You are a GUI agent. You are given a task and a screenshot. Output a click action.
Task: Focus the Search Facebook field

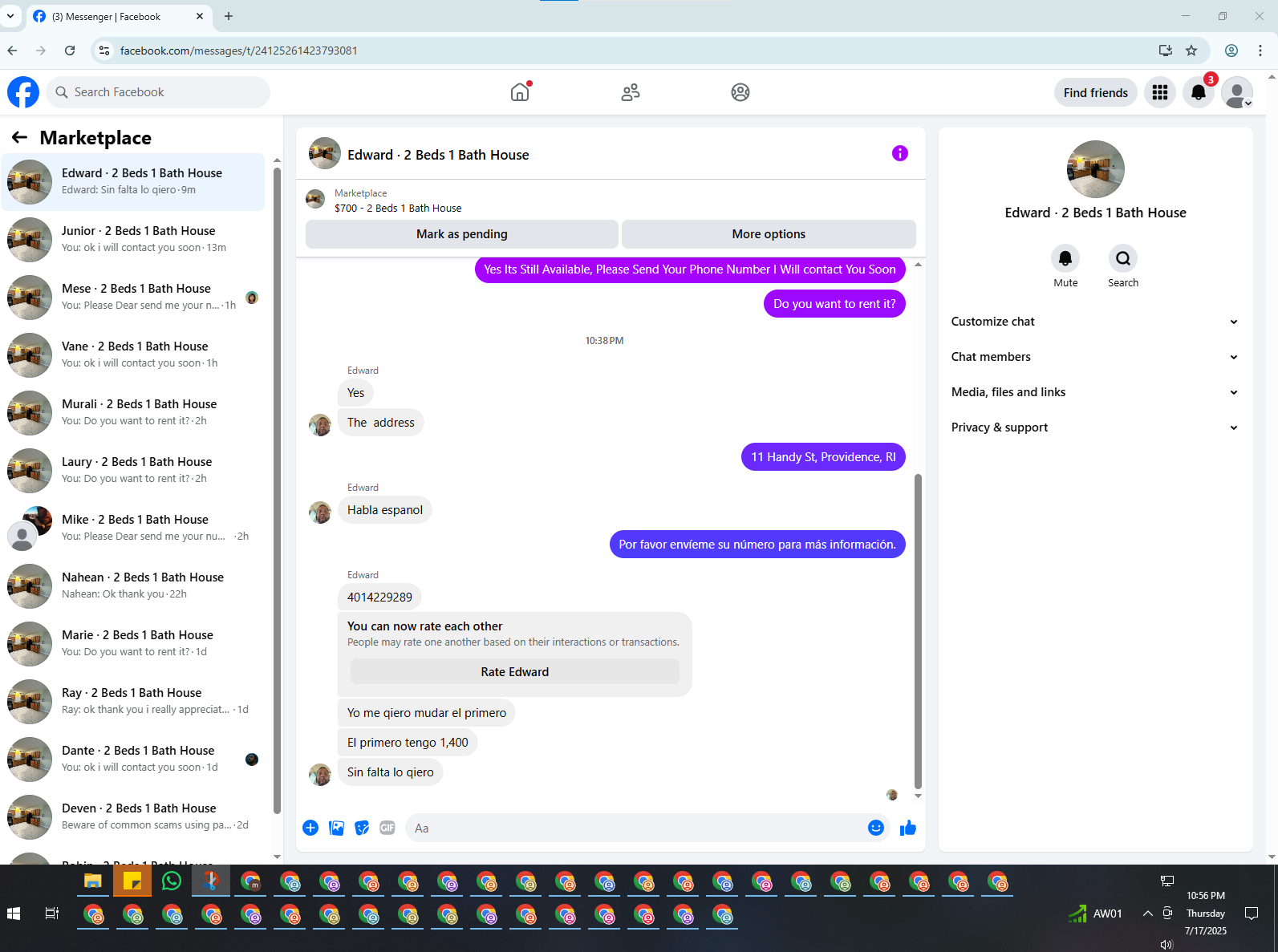click(x=158, y=92)
